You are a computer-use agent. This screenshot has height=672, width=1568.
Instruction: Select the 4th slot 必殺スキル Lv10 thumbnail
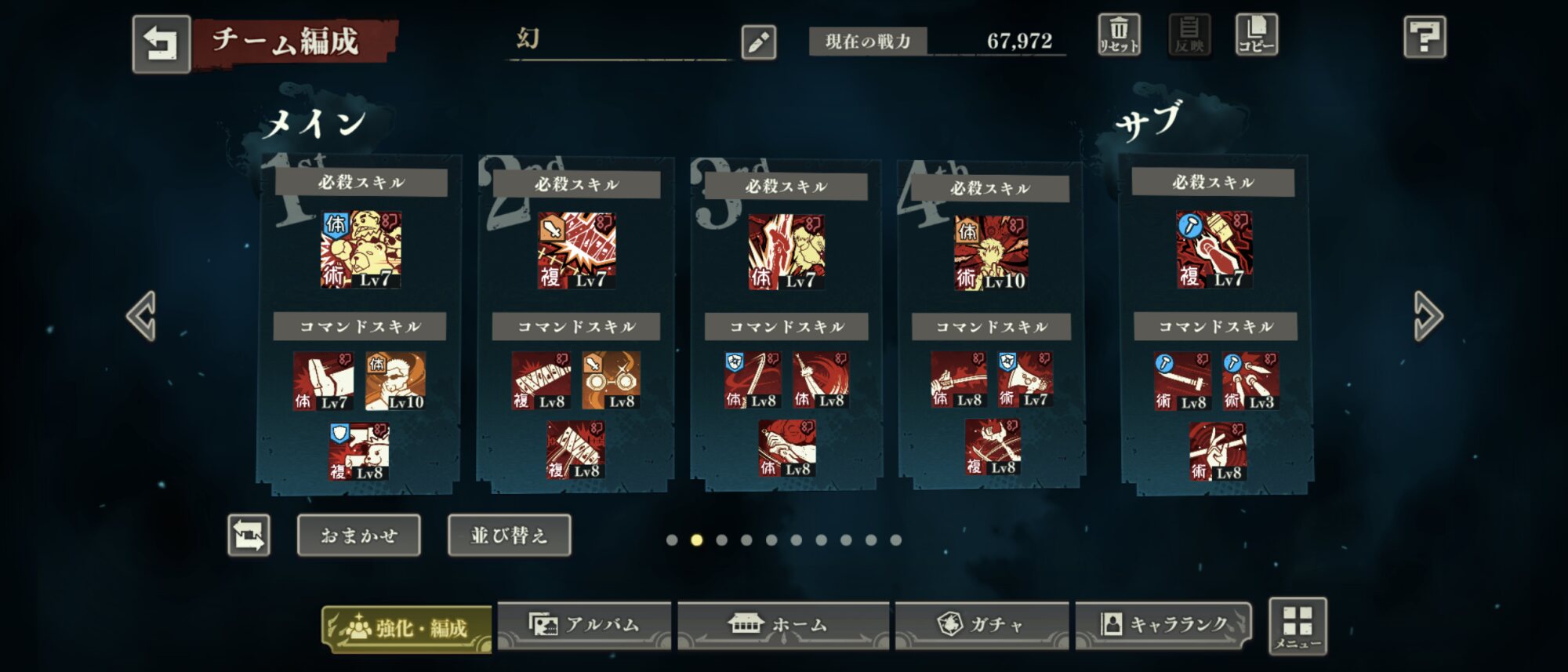click(x=991, y=252)
